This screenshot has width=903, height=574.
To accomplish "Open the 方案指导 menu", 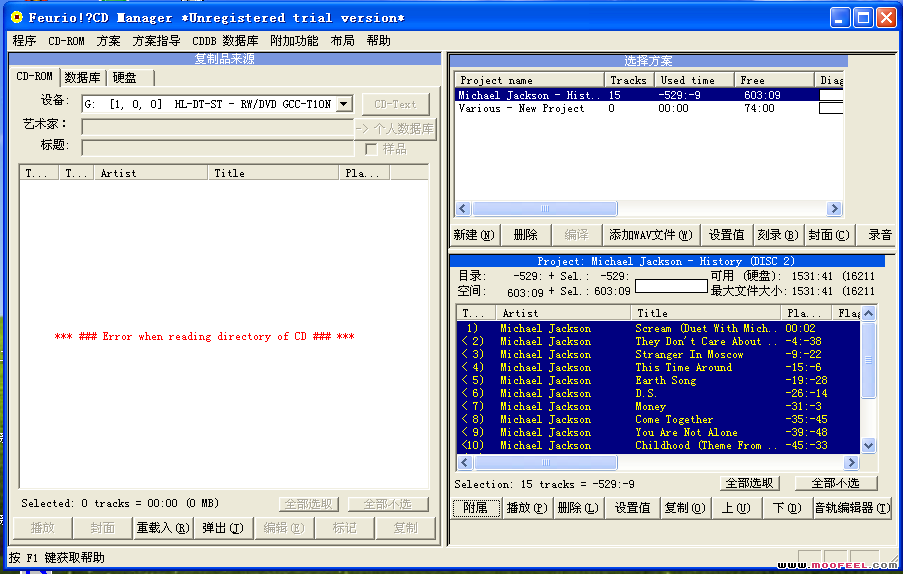I will coord(157,41).
